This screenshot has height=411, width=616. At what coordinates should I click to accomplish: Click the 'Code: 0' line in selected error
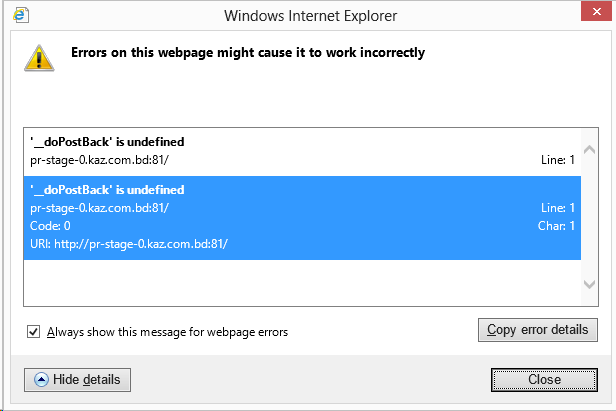click(51, 226)
